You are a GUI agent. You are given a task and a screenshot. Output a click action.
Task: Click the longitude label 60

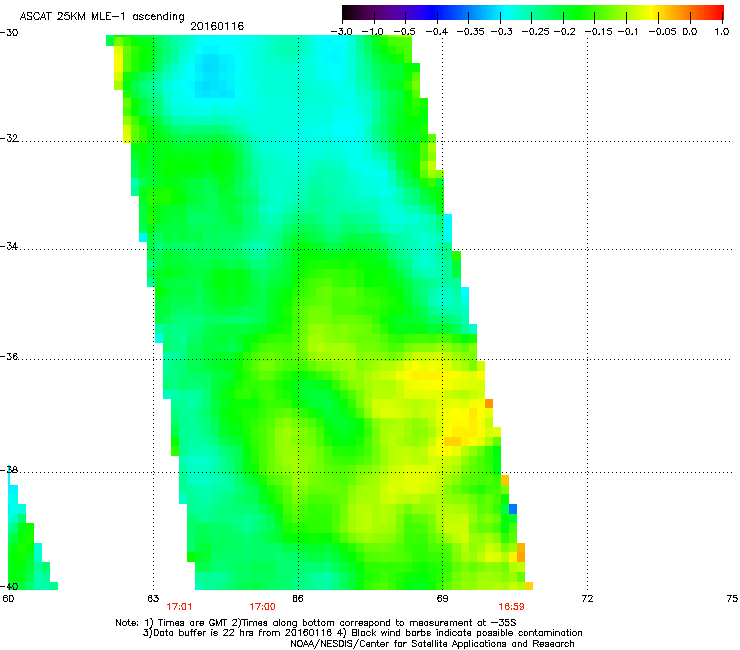point(8,599)
